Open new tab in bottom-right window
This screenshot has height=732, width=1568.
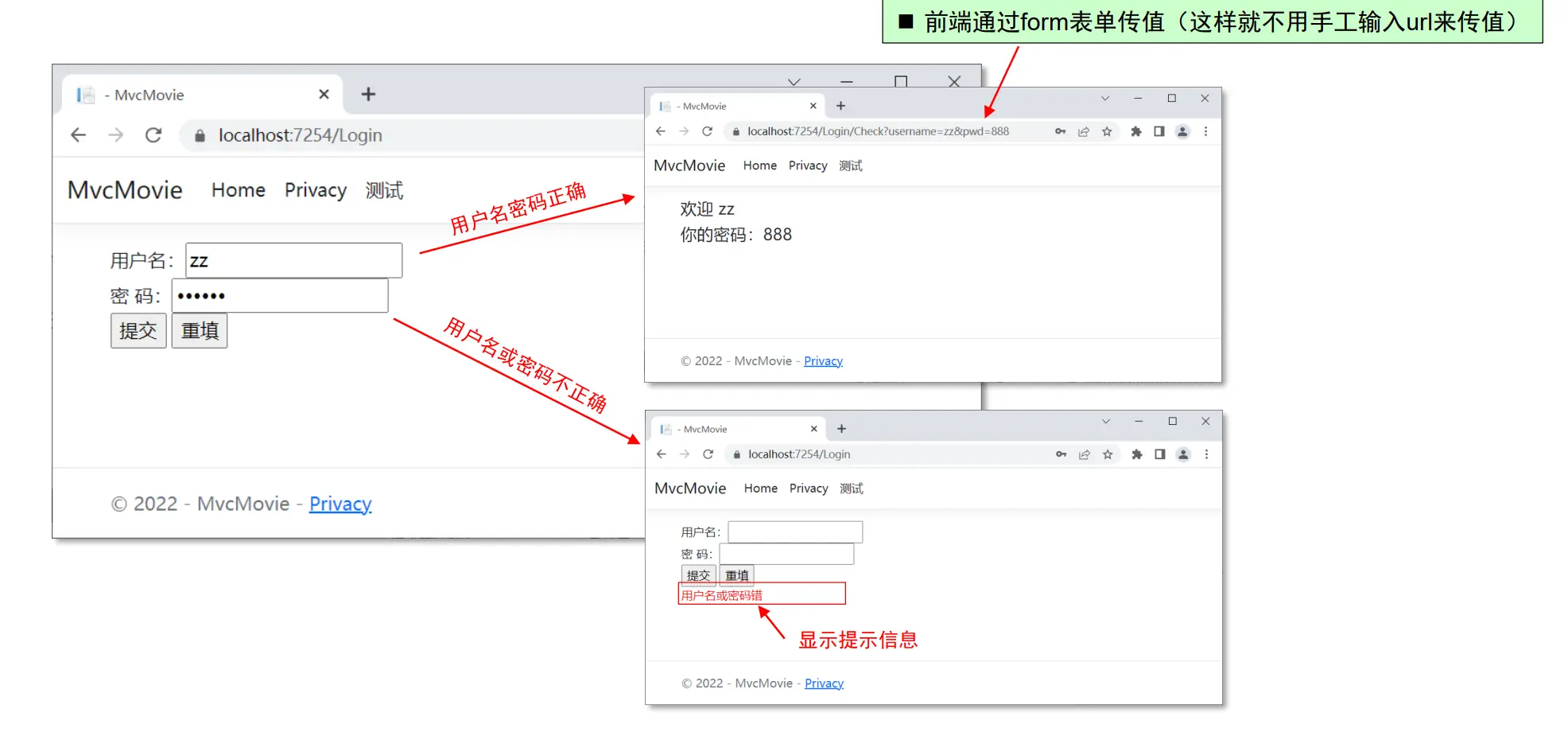click(x=841, y=429)
